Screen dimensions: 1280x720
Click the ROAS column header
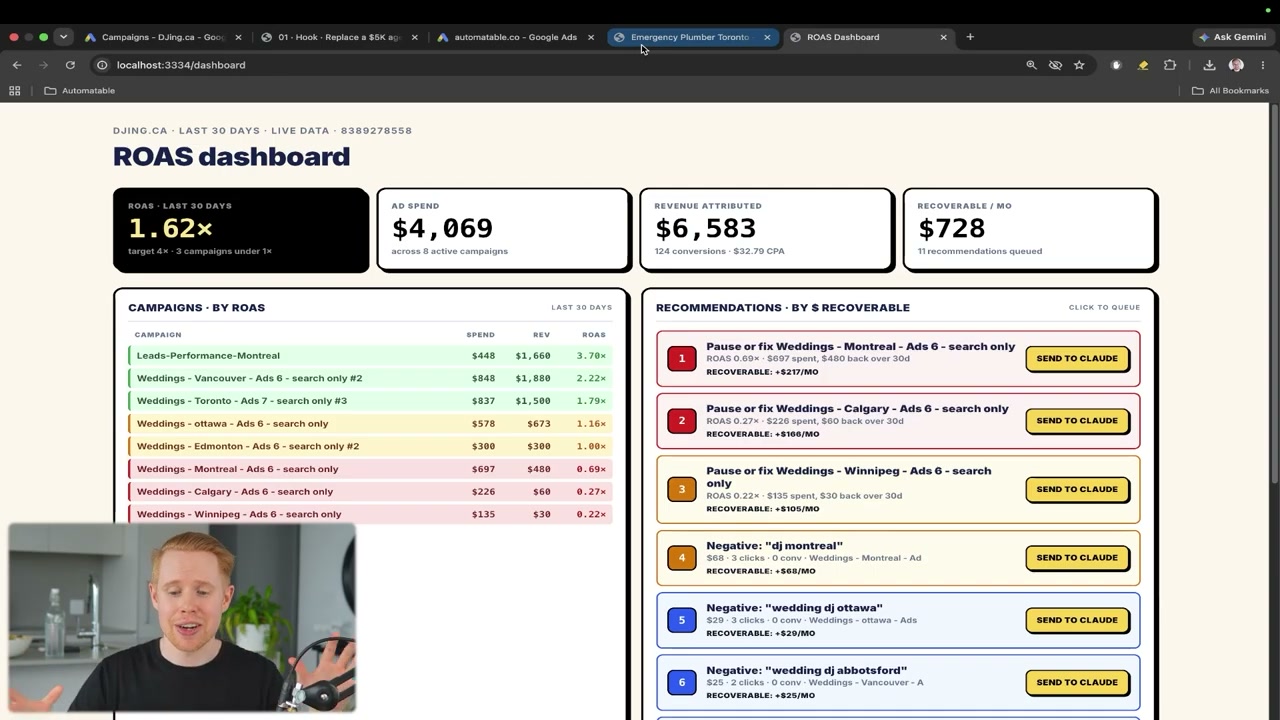pos(593,335)
